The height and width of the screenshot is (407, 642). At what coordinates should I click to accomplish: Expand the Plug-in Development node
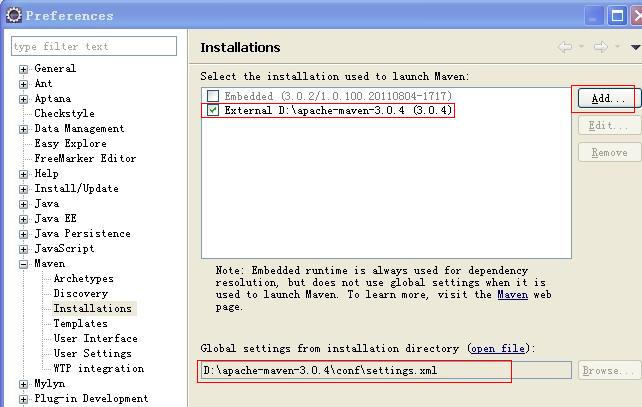[x=23, y=399]
